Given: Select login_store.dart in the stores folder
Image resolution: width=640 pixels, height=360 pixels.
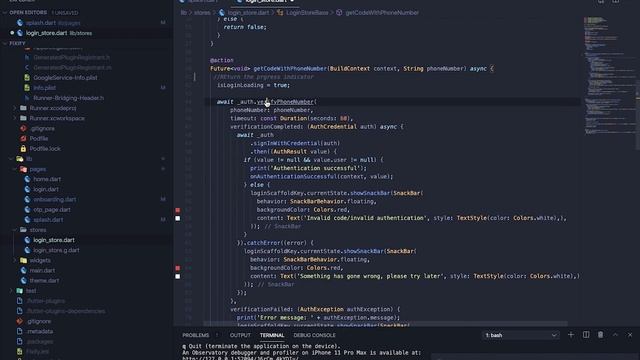Looking at the screenshot, I should [x=54, y=240].
